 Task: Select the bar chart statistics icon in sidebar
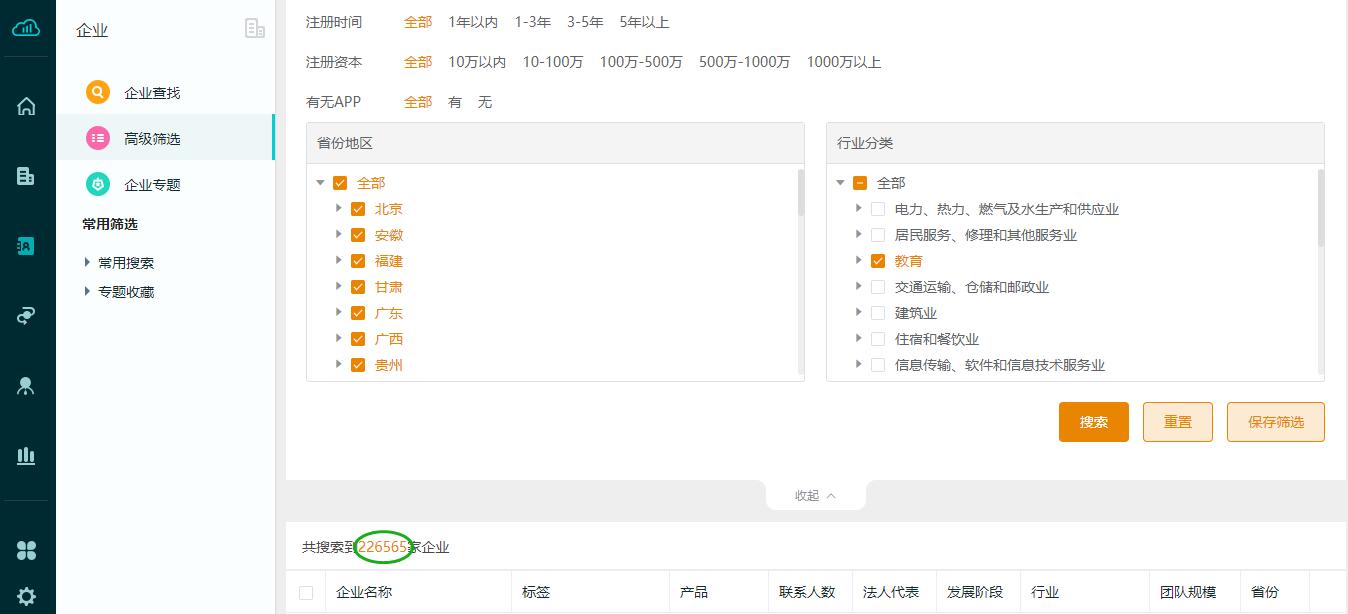(27, 455)
